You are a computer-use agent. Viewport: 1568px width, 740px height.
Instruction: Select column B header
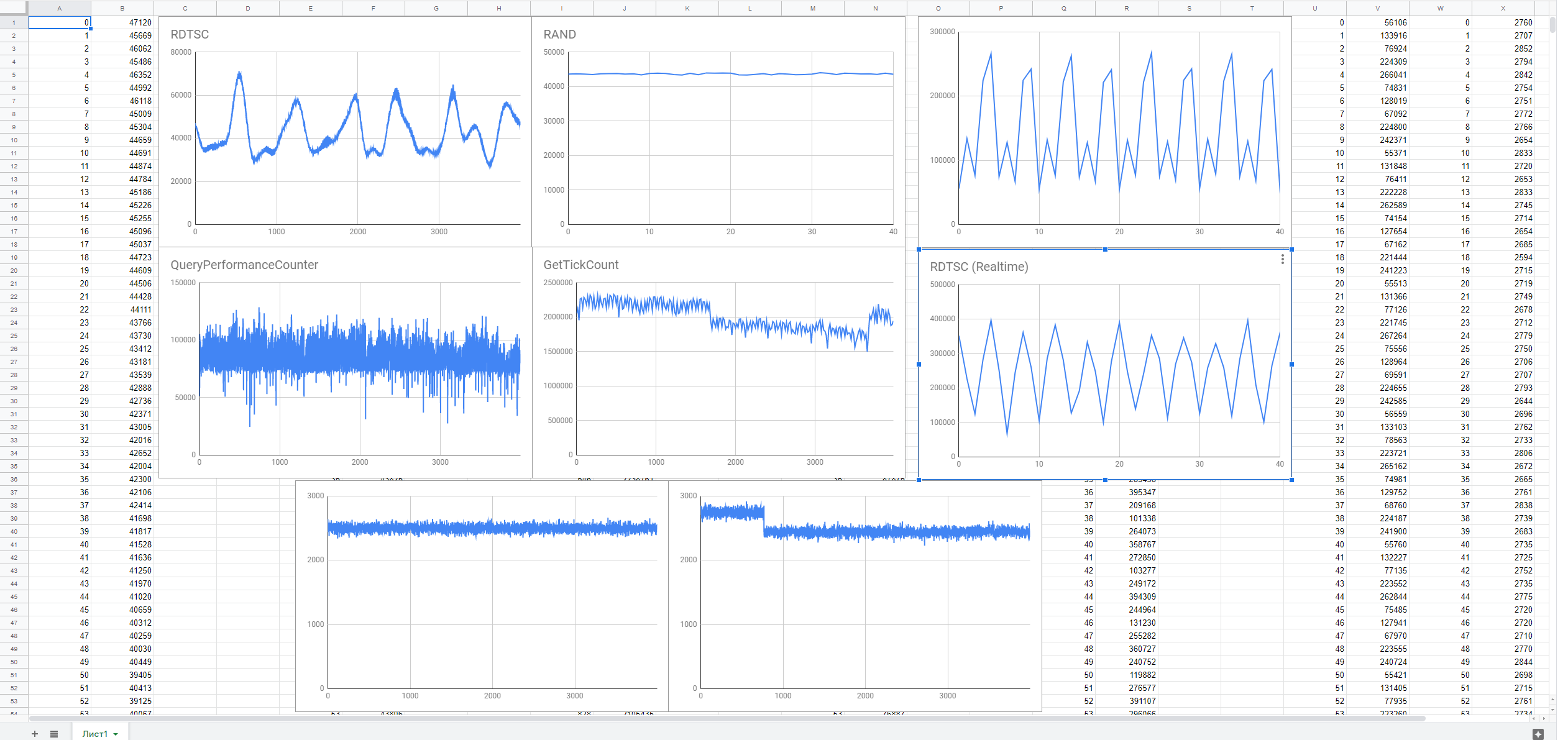tap(122, 8)
